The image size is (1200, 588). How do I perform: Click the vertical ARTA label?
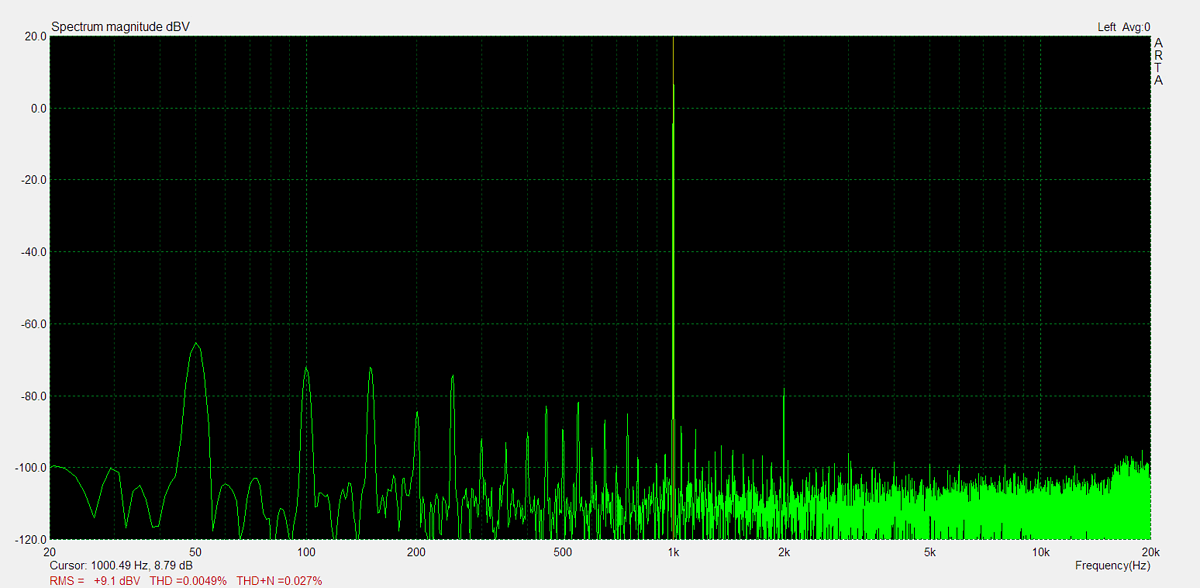coord(1158,61)
